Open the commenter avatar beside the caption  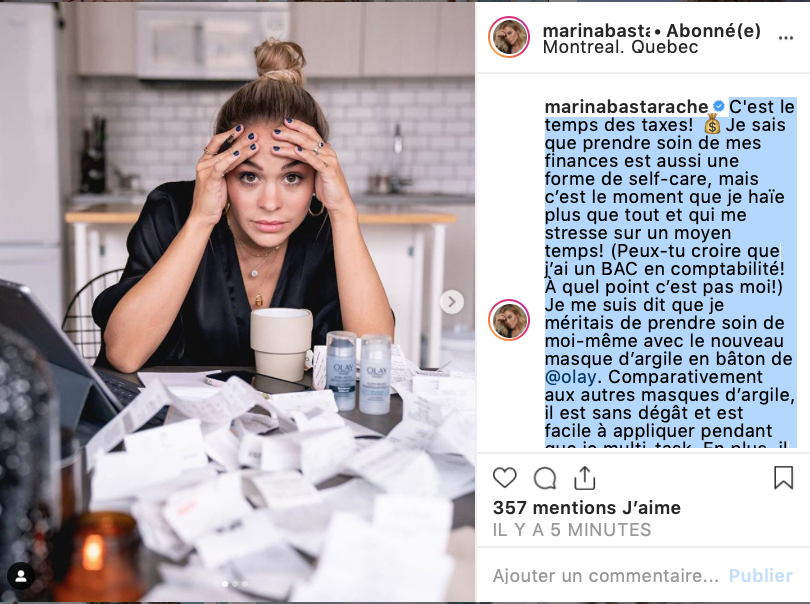(x=509, y=320)
